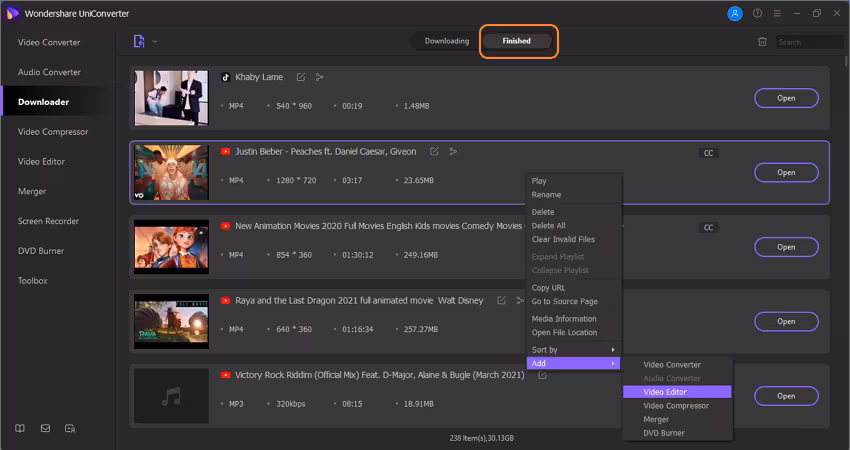Viewport: 850px width, 450px height.
Task: Click the Search field
Action: pos(810,42)
